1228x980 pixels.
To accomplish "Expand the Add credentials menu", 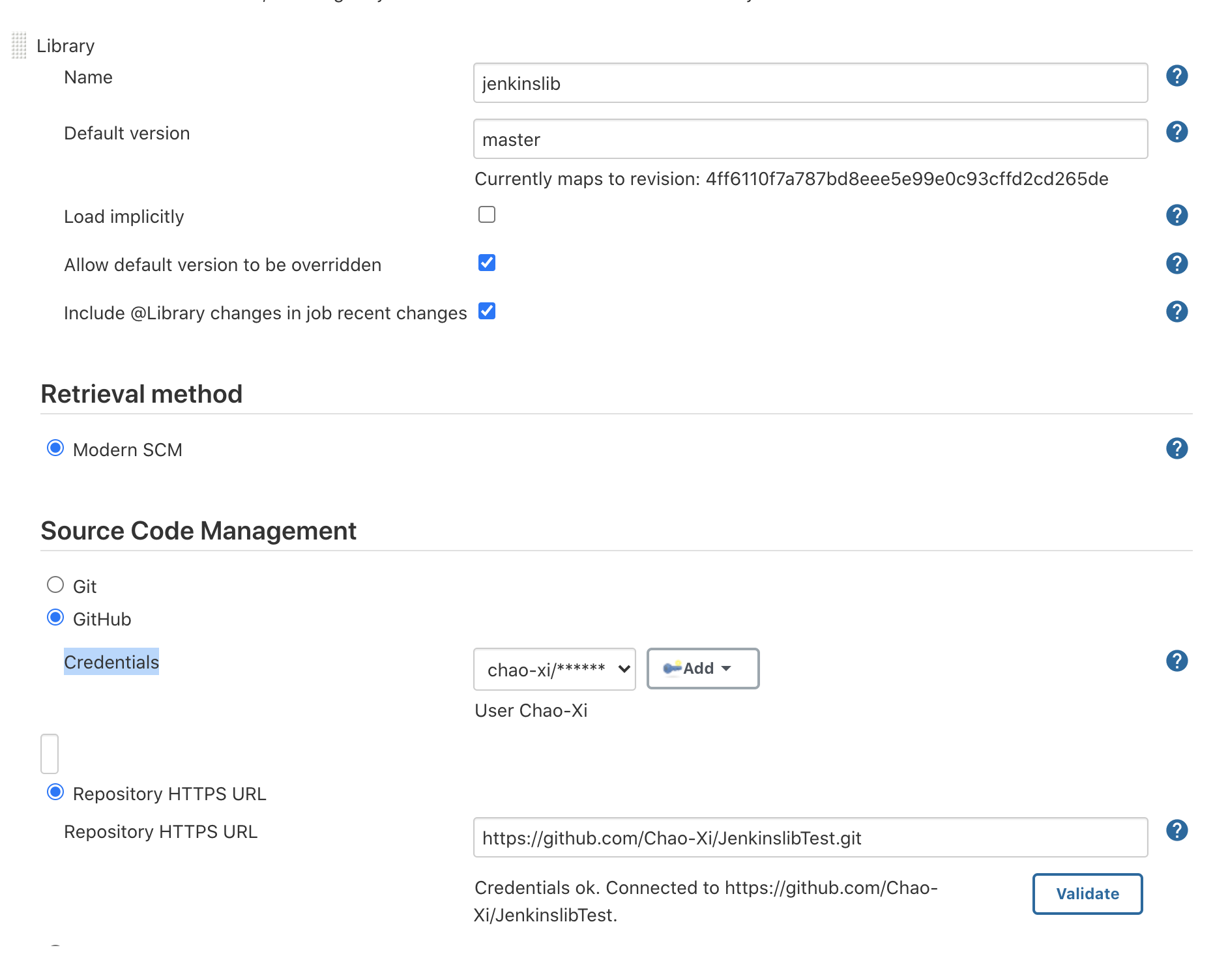I will [703, 669].
